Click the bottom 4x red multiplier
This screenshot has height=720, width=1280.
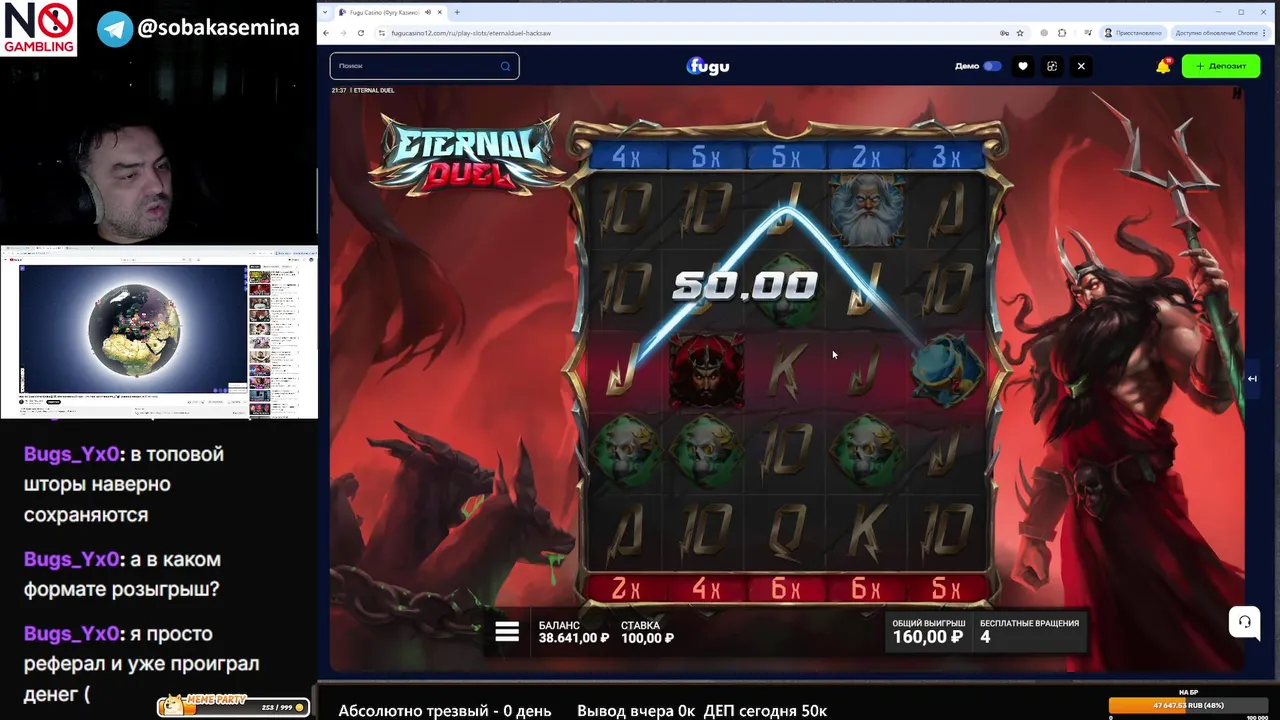coord(706,589)
